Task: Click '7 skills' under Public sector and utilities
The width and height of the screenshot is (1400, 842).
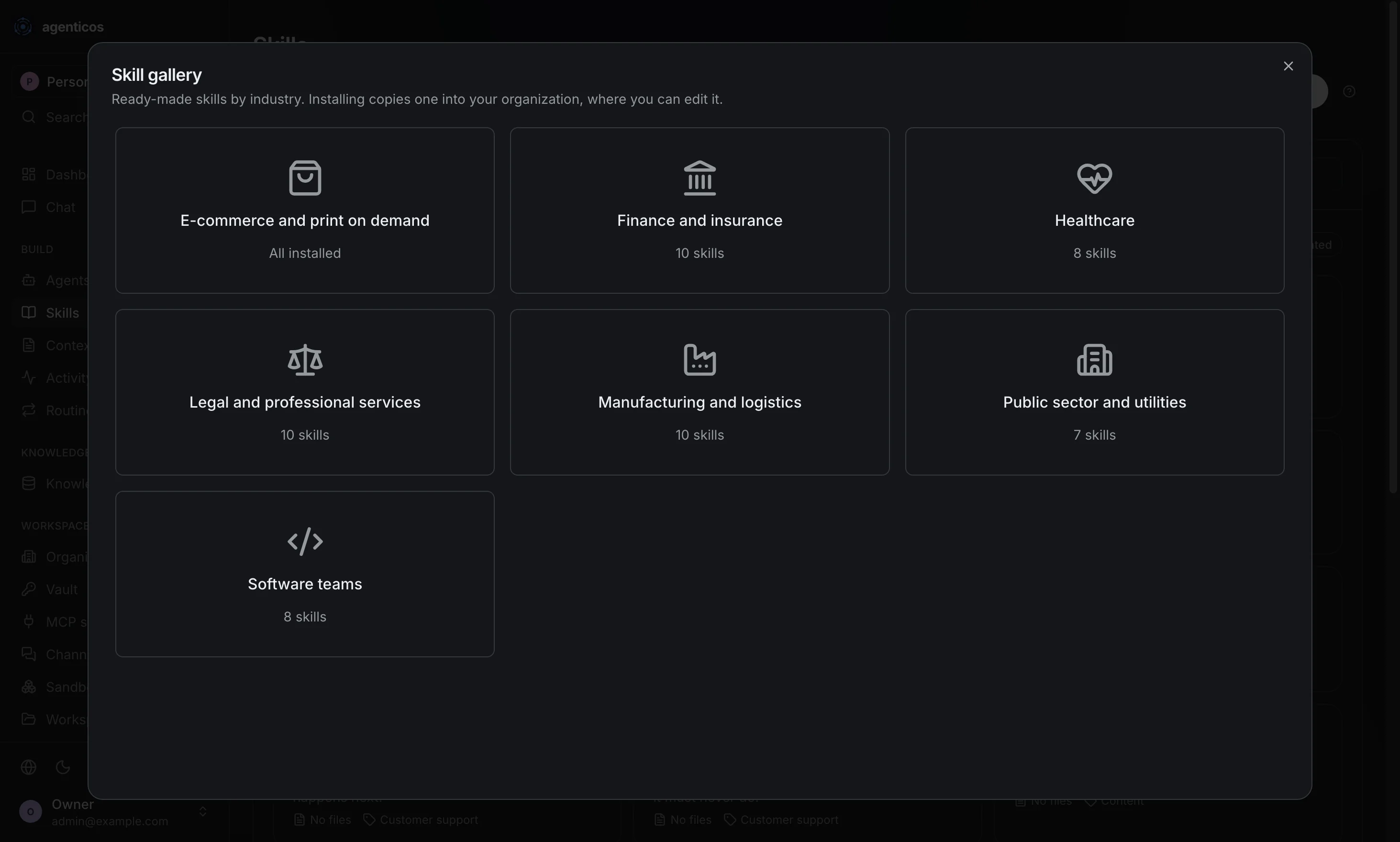Action: point(1095,435)
